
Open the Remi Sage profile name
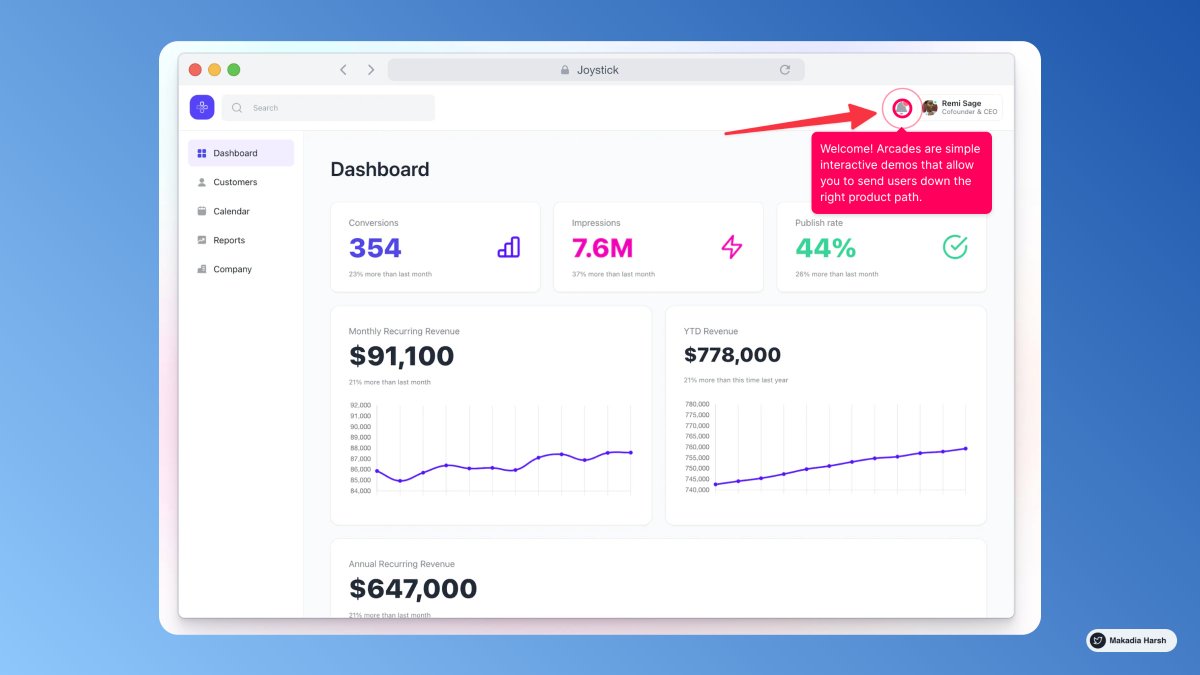(961, 103)
